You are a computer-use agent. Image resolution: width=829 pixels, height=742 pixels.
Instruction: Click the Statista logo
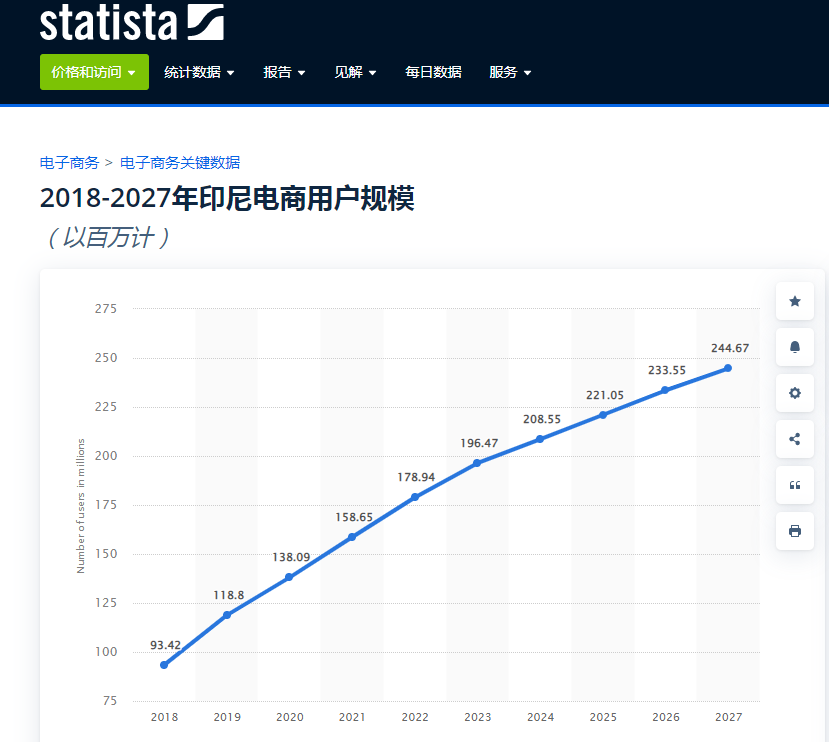tap(131, 22)
